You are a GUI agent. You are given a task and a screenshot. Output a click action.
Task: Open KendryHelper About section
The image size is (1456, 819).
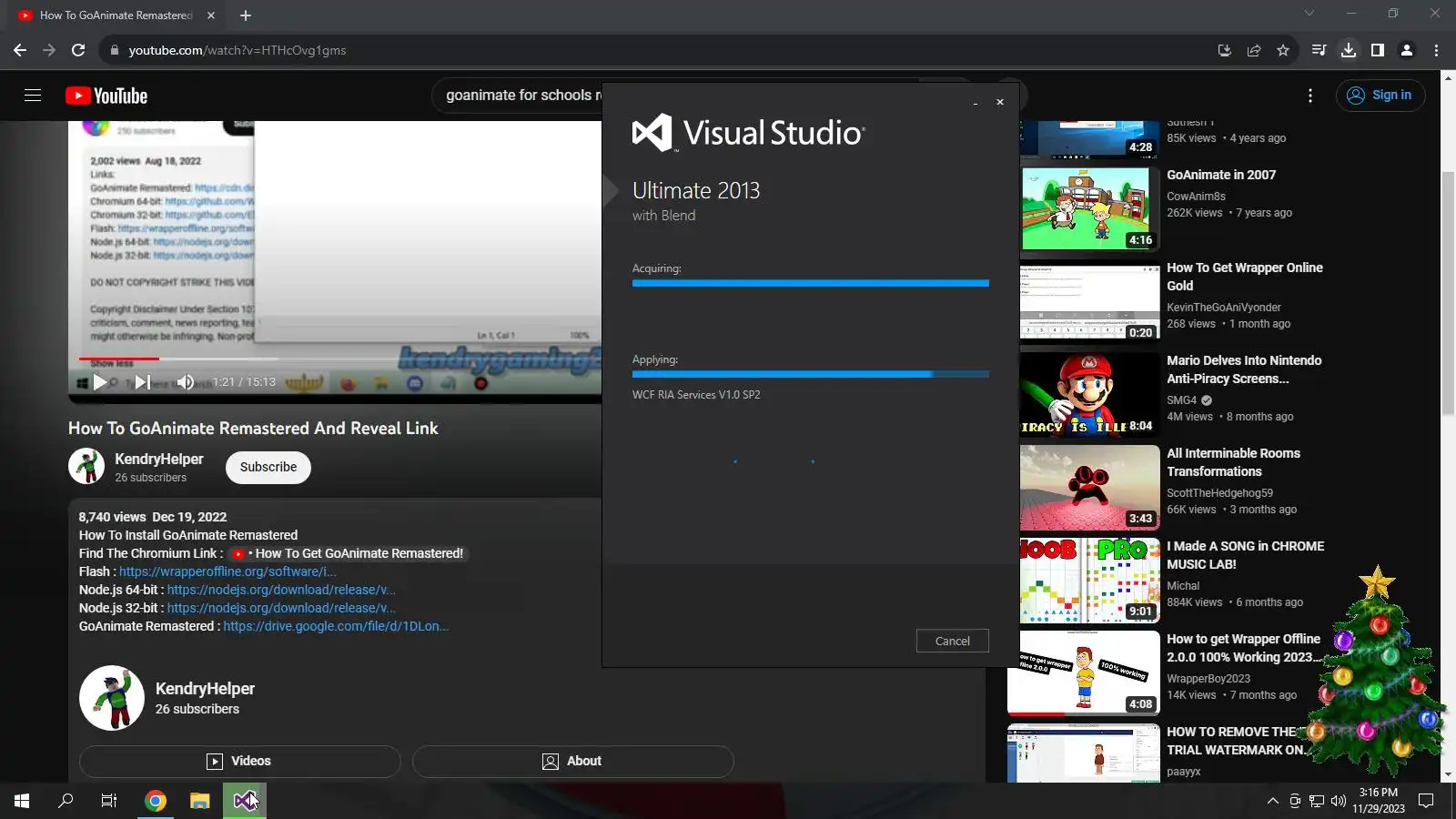[x=573, y=762]
